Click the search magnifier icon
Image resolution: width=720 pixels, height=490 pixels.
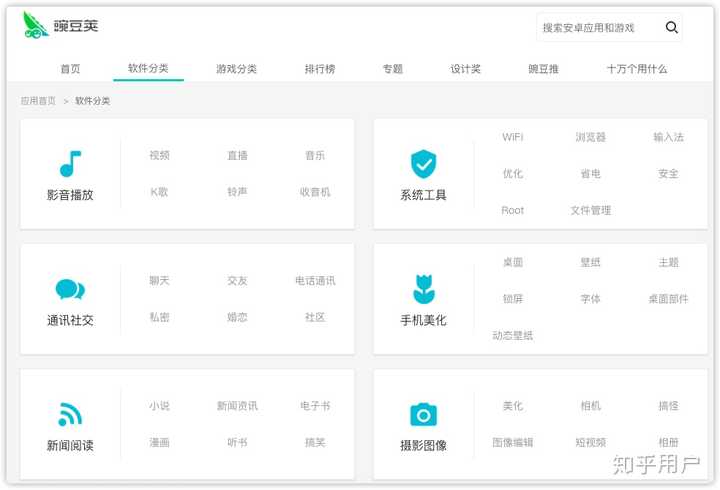point(671,28)
